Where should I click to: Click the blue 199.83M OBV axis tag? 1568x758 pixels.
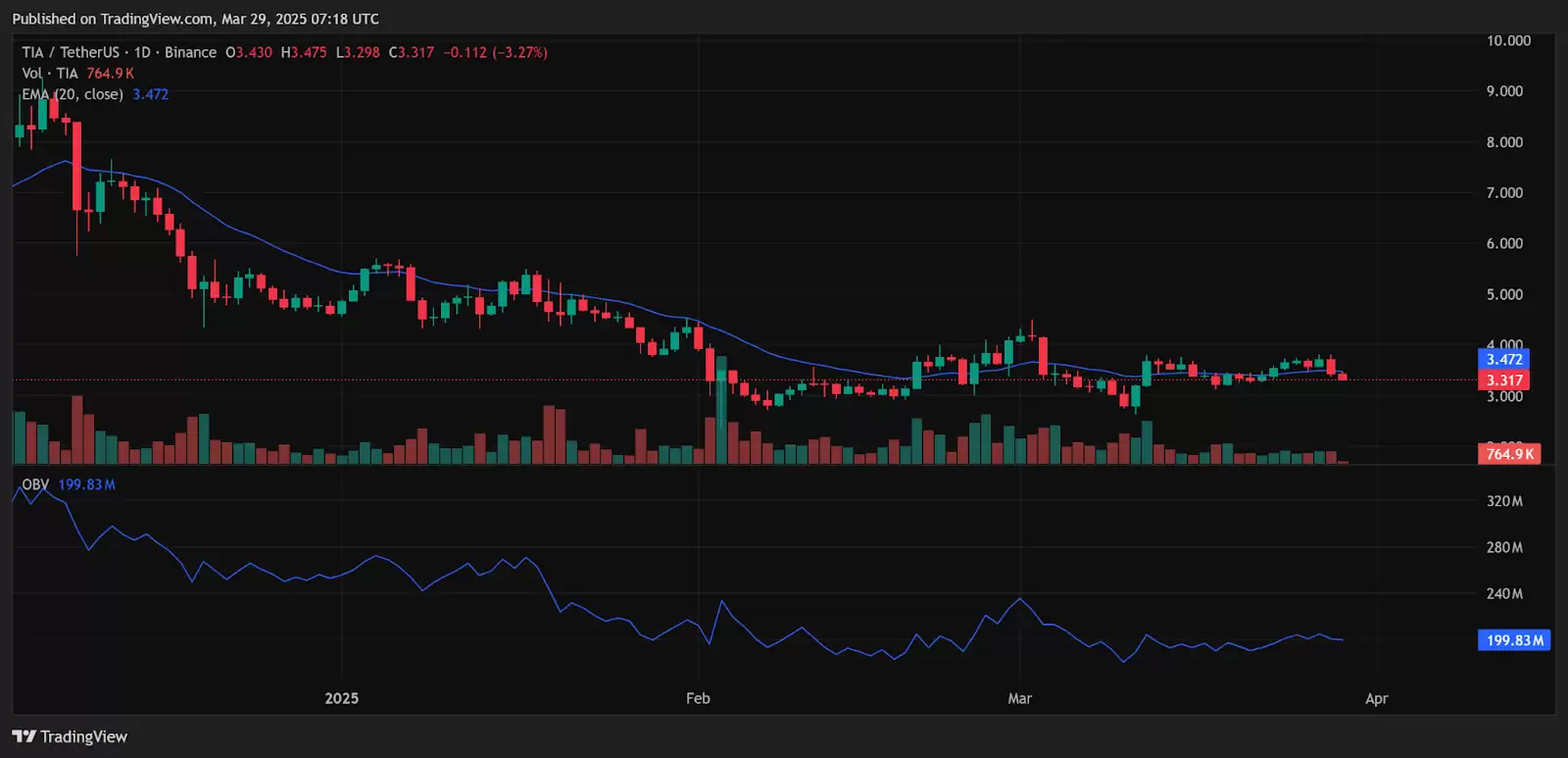point(1514,640)
